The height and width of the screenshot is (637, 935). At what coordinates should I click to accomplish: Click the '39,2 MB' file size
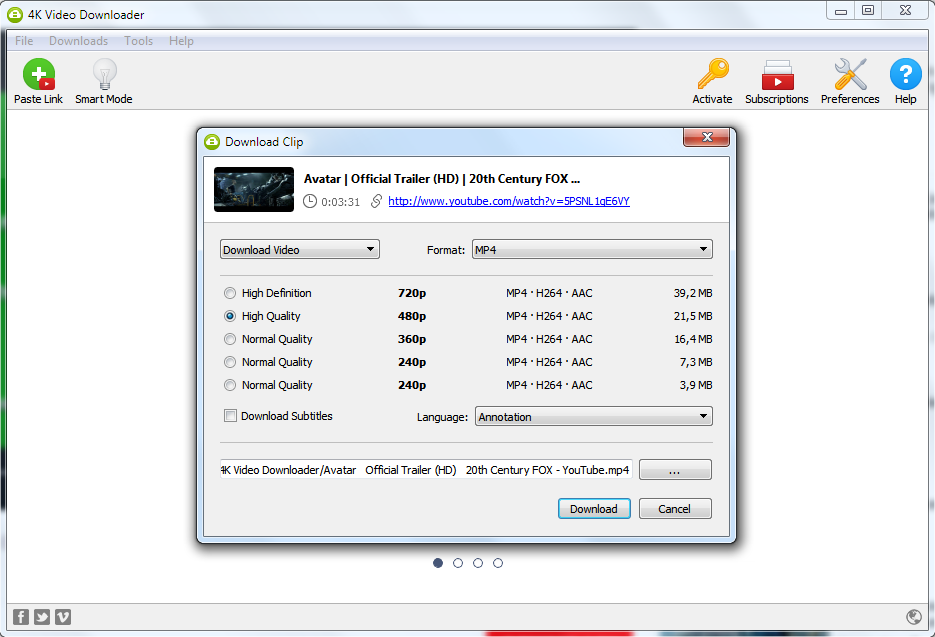tap(693, 293)
